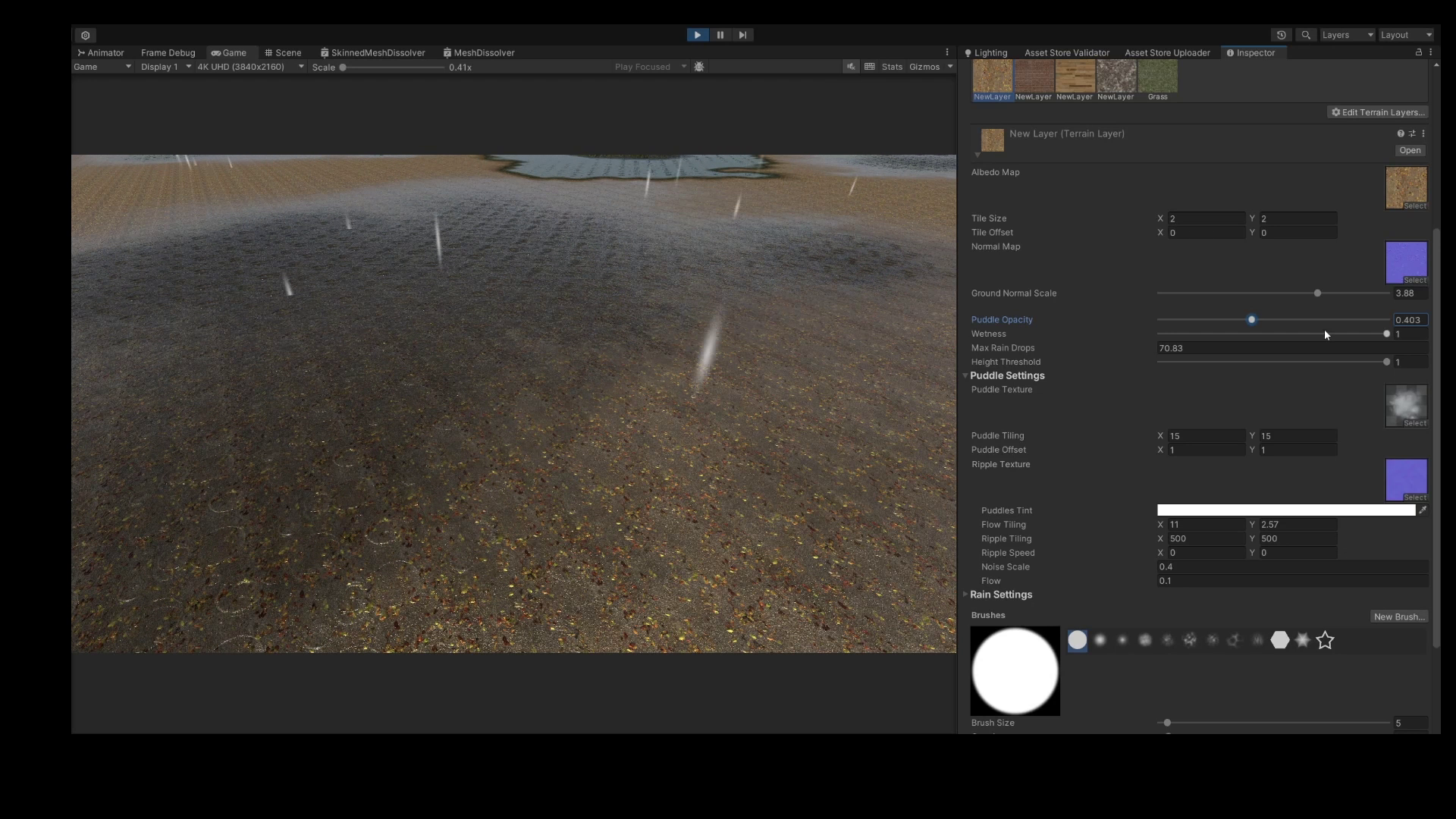Screen dimensions: 1456x819
Task: Click the Edit Terrain Layers button
Action: point(1377,112)
